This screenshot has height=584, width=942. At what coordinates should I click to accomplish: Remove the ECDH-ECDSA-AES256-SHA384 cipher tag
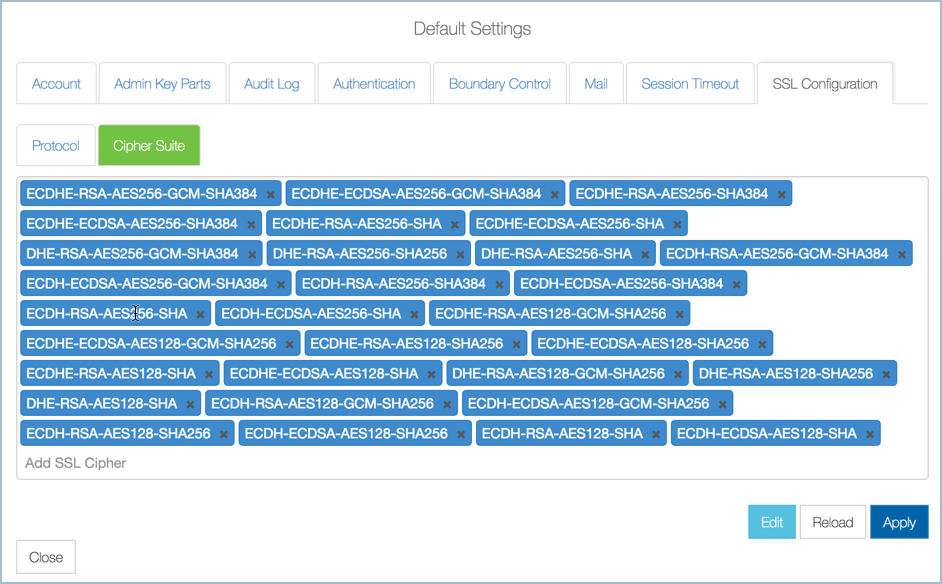coord(737,285)
